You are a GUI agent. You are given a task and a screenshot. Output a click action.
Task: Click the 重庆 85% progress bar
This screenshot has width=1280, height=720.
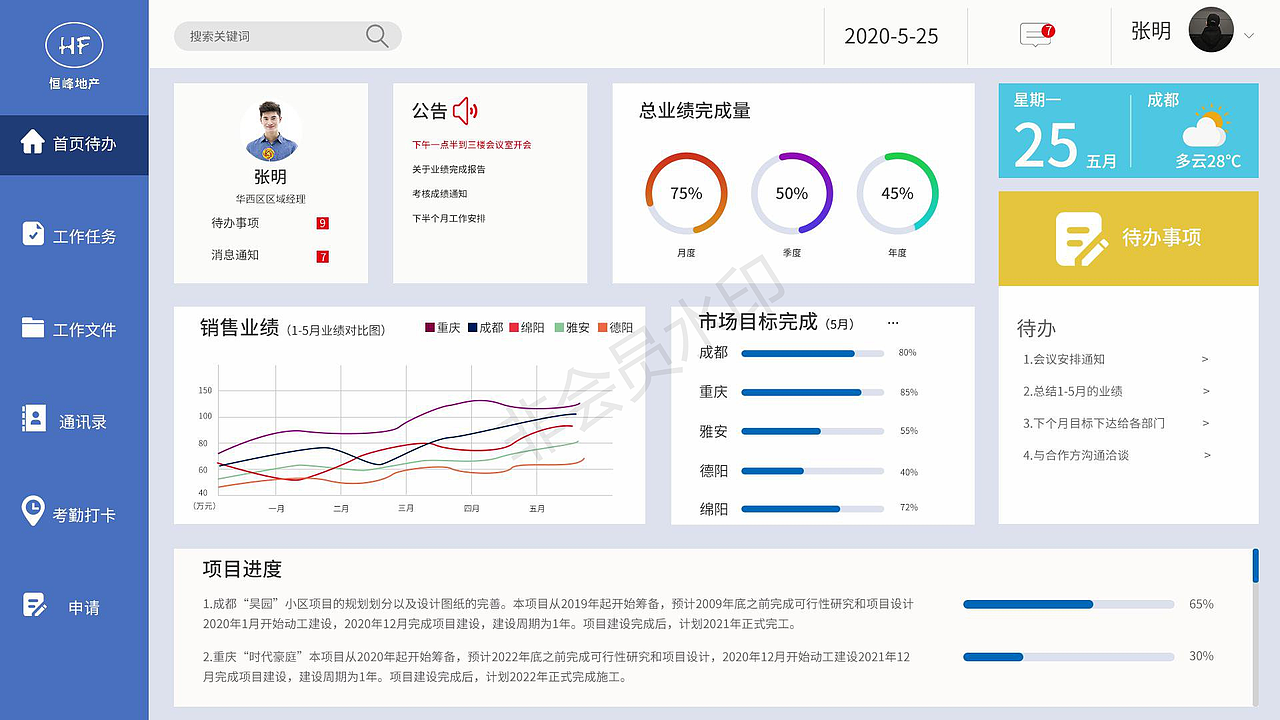point(812,392)
